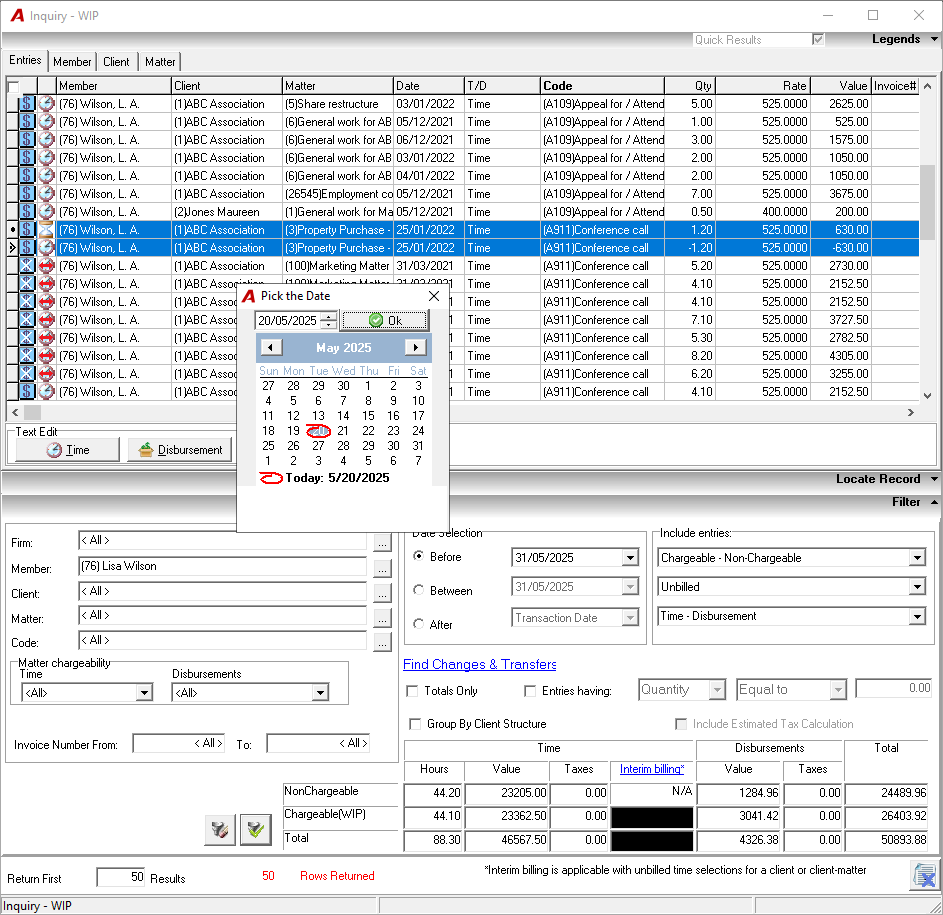The height and width of the screenshot is (915, 943).
Task: Click the Disbursement text edit button
Action: pos(180,450)
